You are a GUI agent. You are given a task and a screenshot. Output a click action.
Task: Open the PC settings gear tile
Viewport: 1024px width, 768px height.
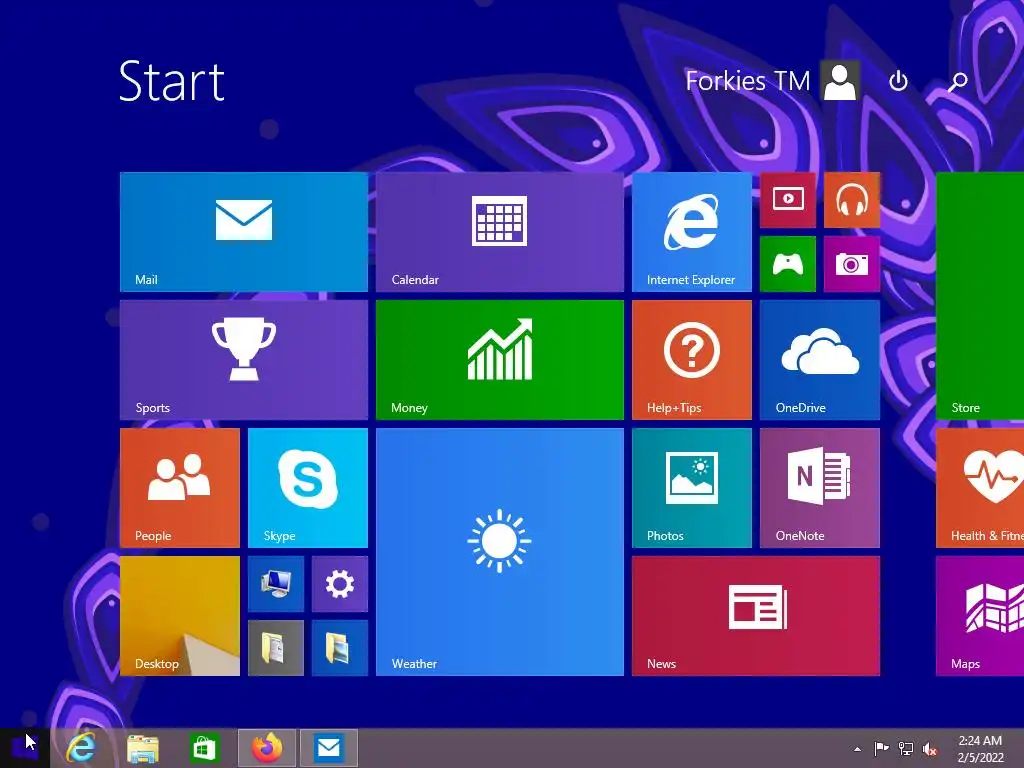[x=340, y=584]
